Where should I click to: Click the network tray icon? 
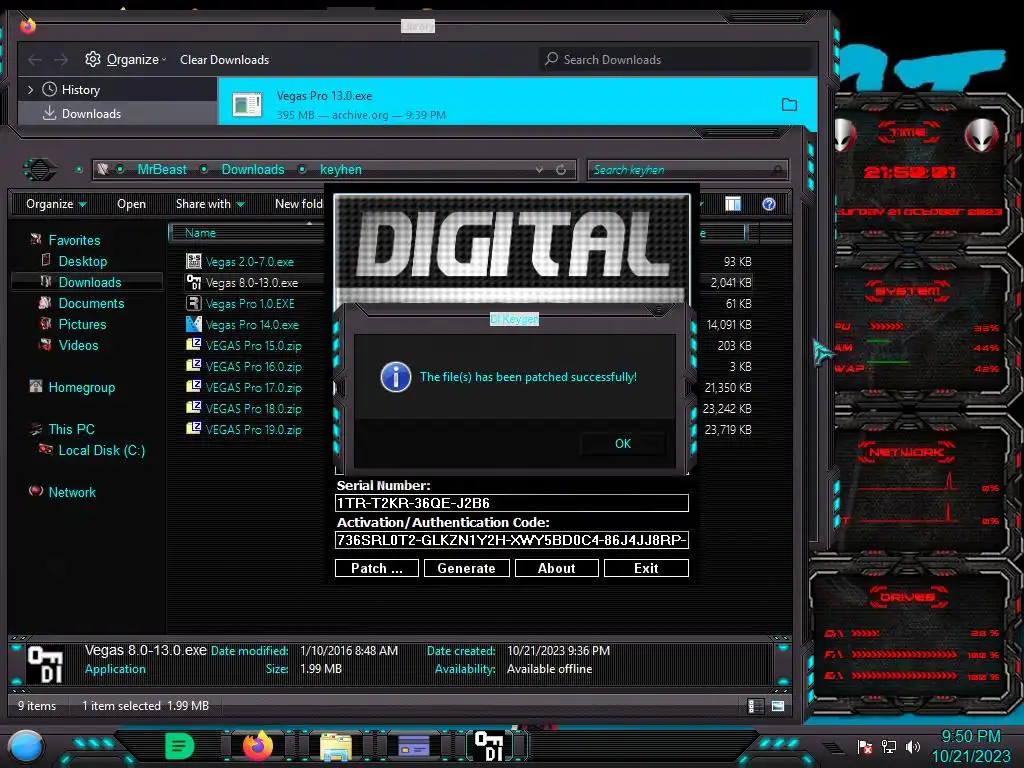point(889,746)
